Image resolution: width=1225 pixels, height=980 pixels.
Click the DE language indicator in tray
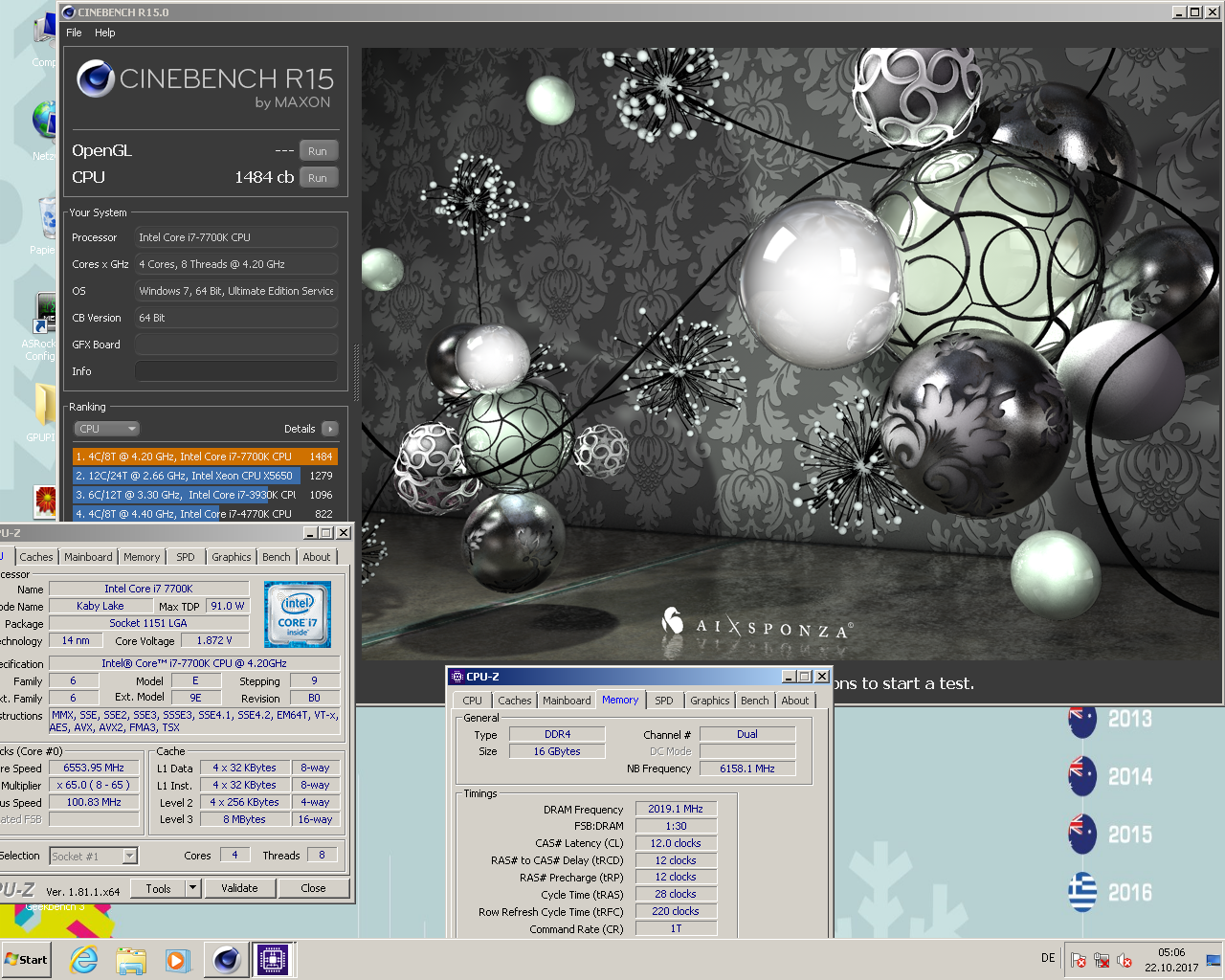pyautogui.click(x=1048, y=958)
